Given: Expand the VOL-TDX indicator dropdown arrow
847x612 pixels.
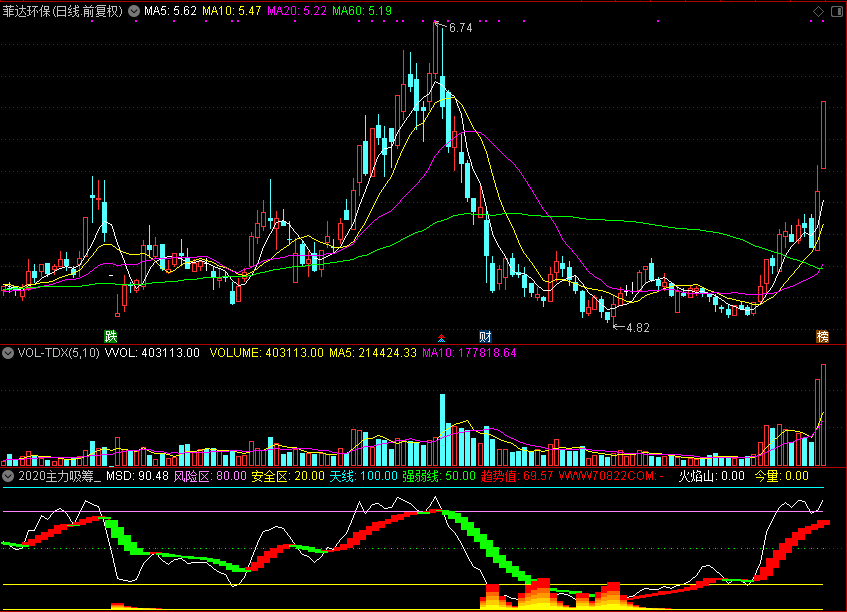Looking at the screenshot, I should pyautogui.click(x=8, y=353).
